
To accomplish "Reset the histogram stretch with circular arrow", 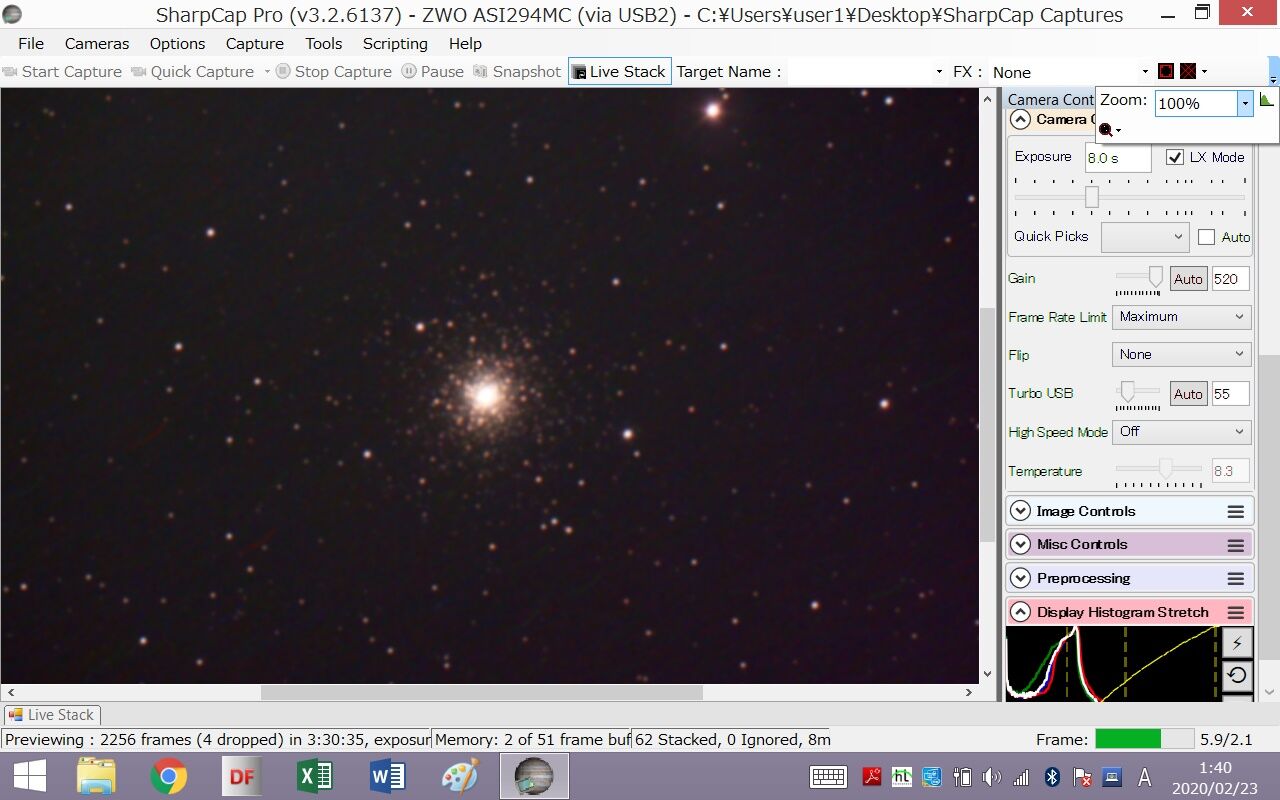I will click(1237, 675).
